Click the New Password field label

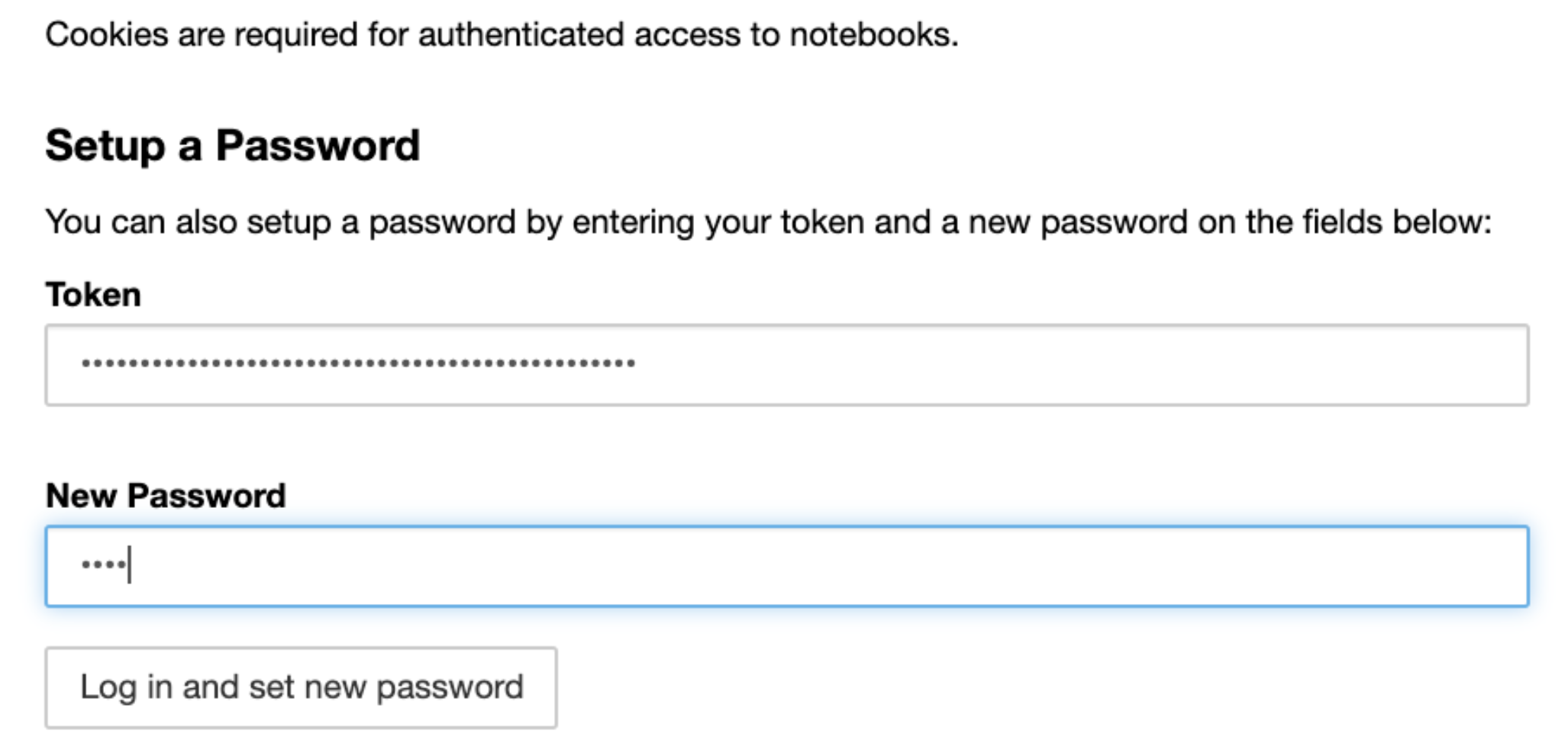coord(166,496)
